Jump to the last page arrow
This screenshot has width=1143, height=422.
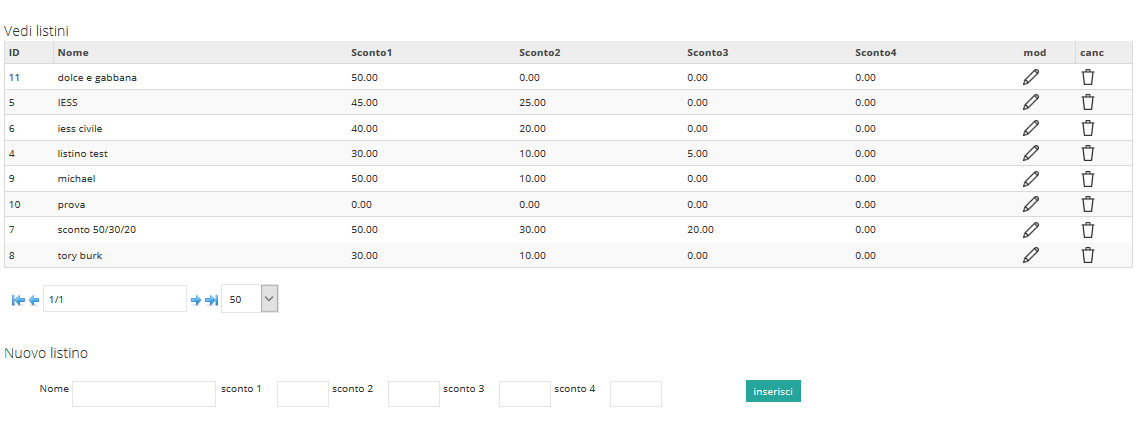pyautogui.click(x=211, y=300)
